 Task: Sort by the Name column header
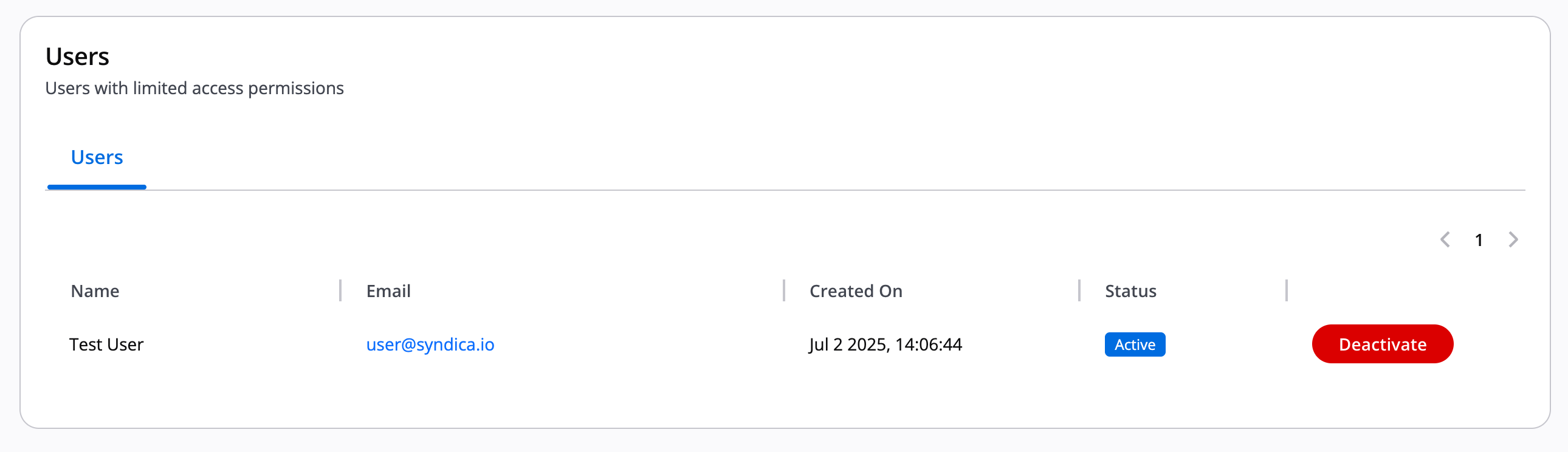tap(95, 292)
